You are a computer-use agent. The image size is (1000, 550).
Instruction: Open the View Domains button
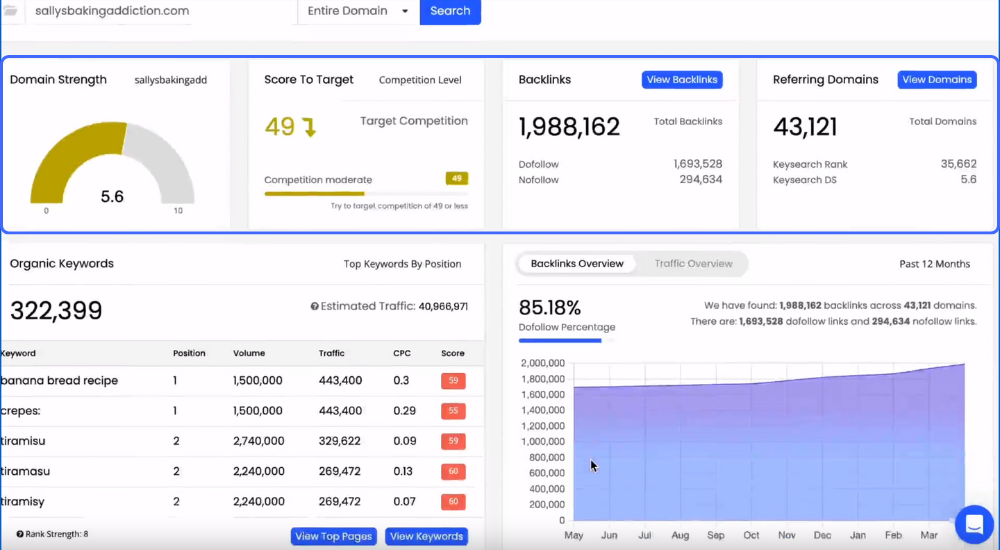click(937, 80)
